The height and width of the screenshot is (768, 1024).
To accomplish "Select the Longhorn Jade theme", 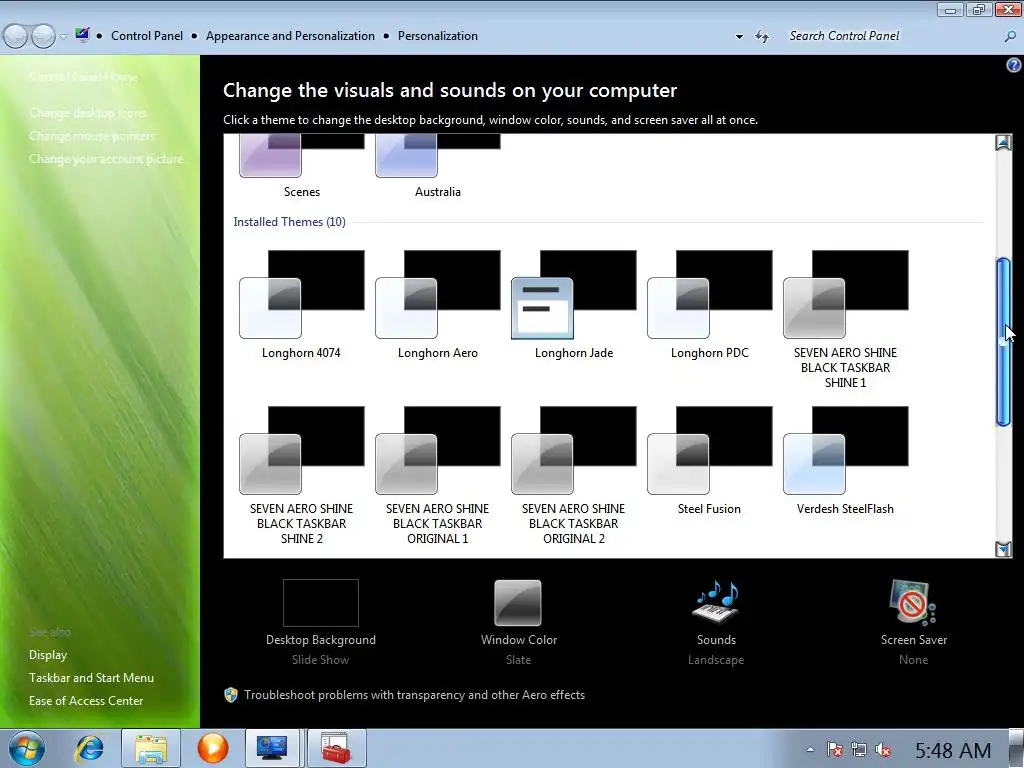I will click(x=573, y=304).
